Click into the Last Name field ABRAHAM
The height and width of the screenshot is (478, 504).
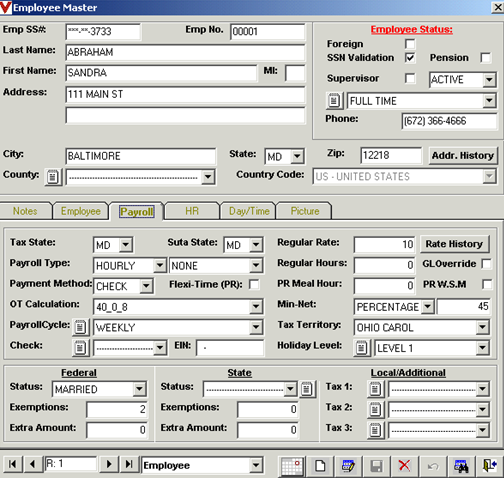[x=185, y=52]
